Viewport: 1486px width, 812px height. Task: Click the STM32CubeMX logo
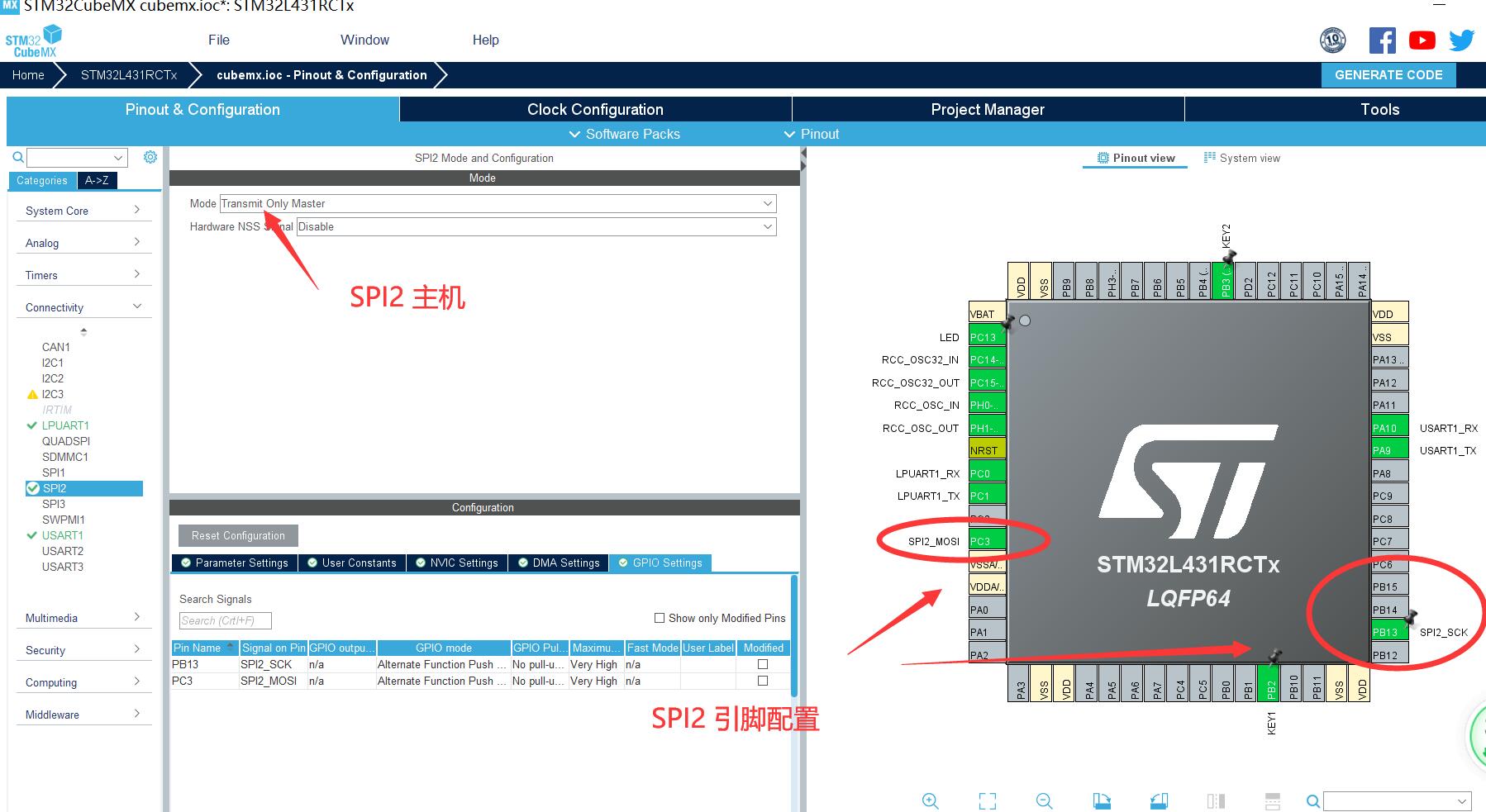33,41
